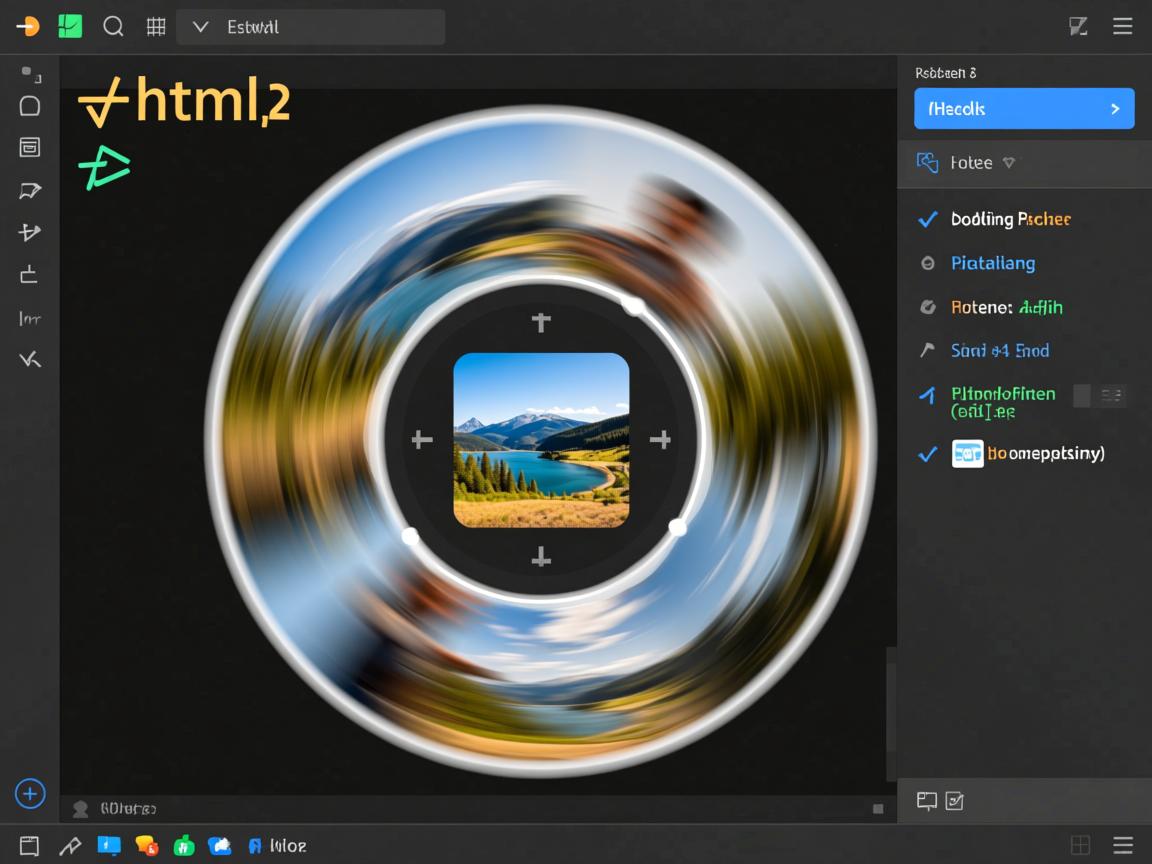Open the hamburger menu at top right
This screenshot has height=864, width=1152.
coord(1123,27)
